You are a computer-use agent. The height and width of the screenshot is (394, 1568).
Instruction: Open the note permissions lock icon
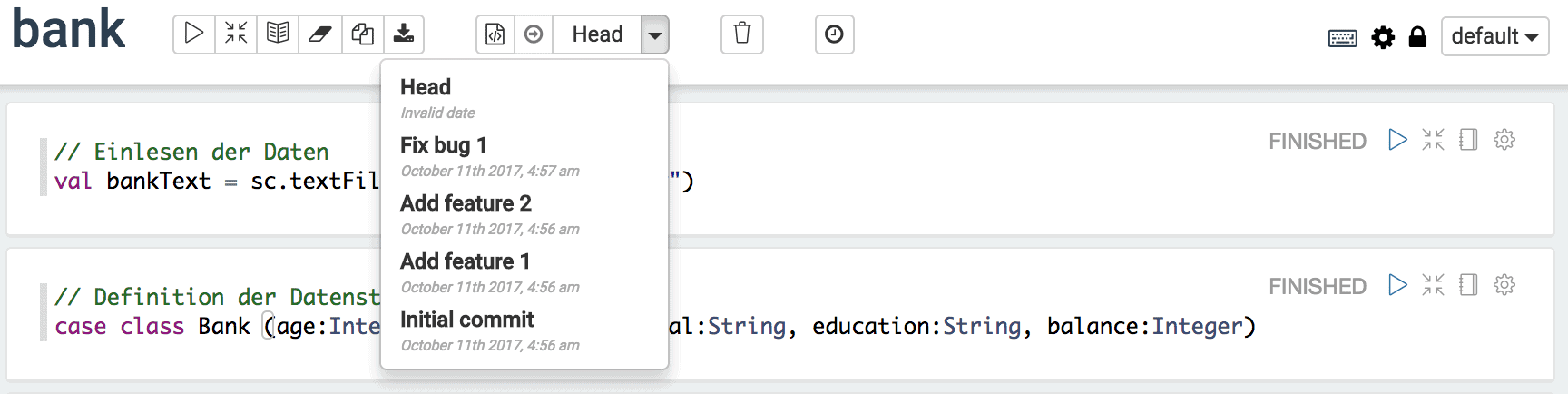pos(1417,36)
